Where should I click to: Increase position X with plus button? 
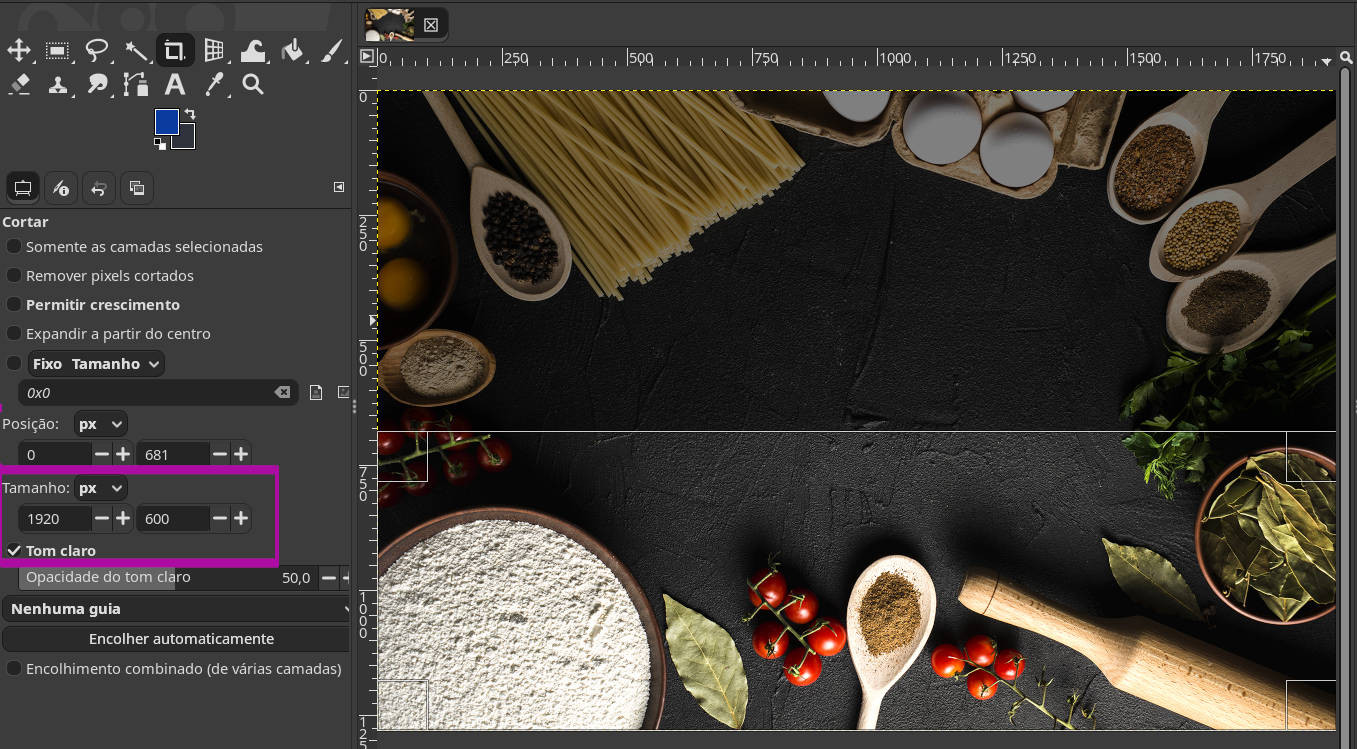[123, 454]
